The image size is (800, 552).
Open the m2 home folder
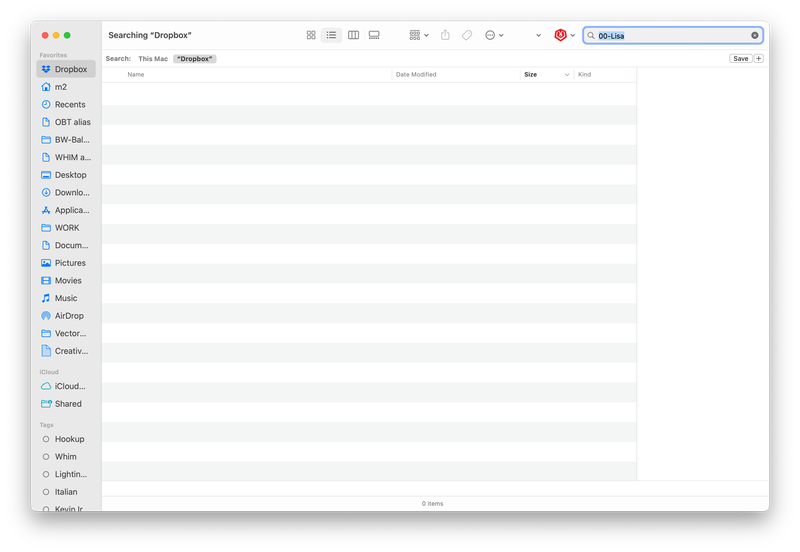point(66,87)
